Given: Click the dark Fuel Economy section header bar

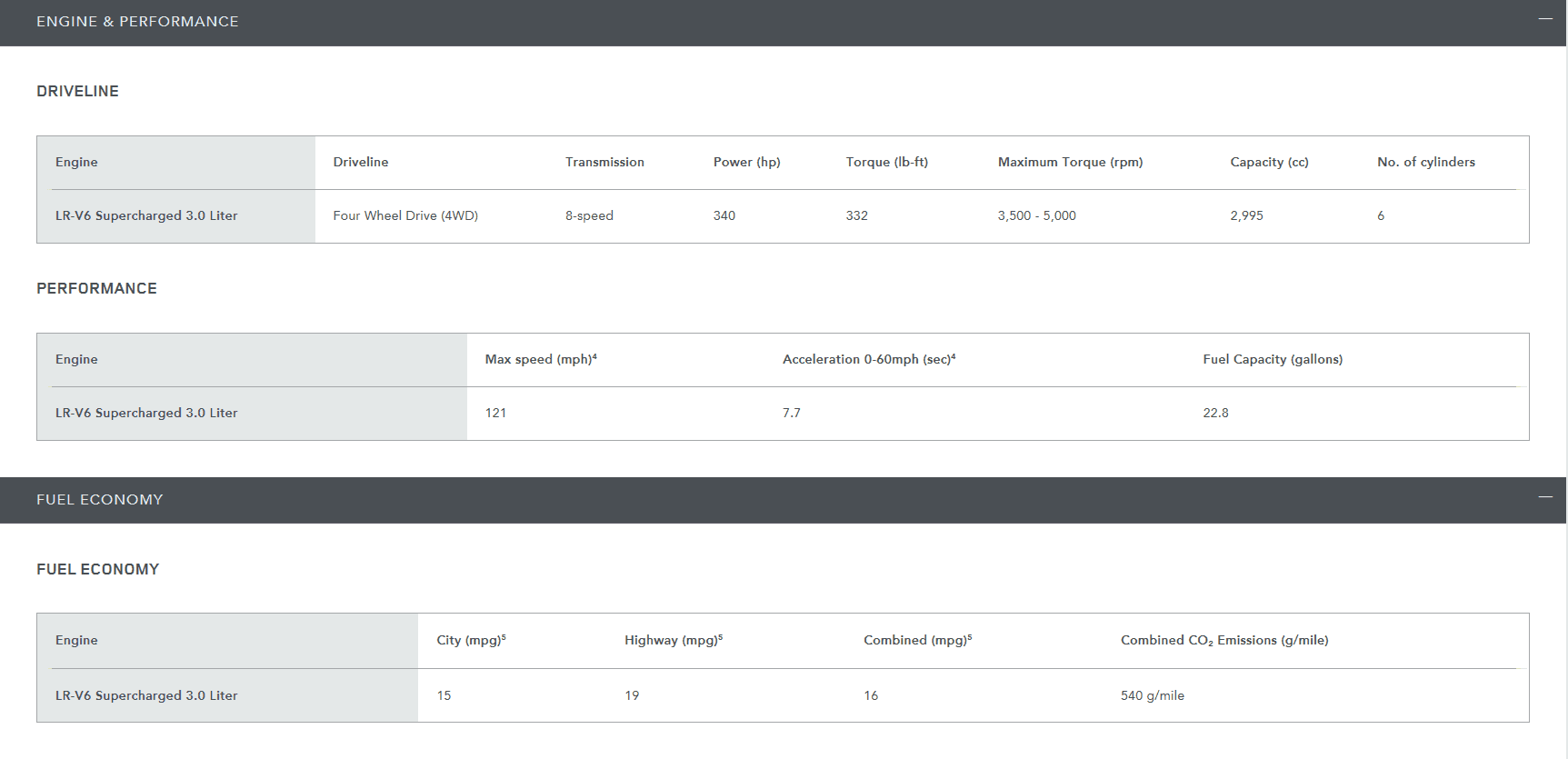Looking at the screenshot, I should 783,500.
